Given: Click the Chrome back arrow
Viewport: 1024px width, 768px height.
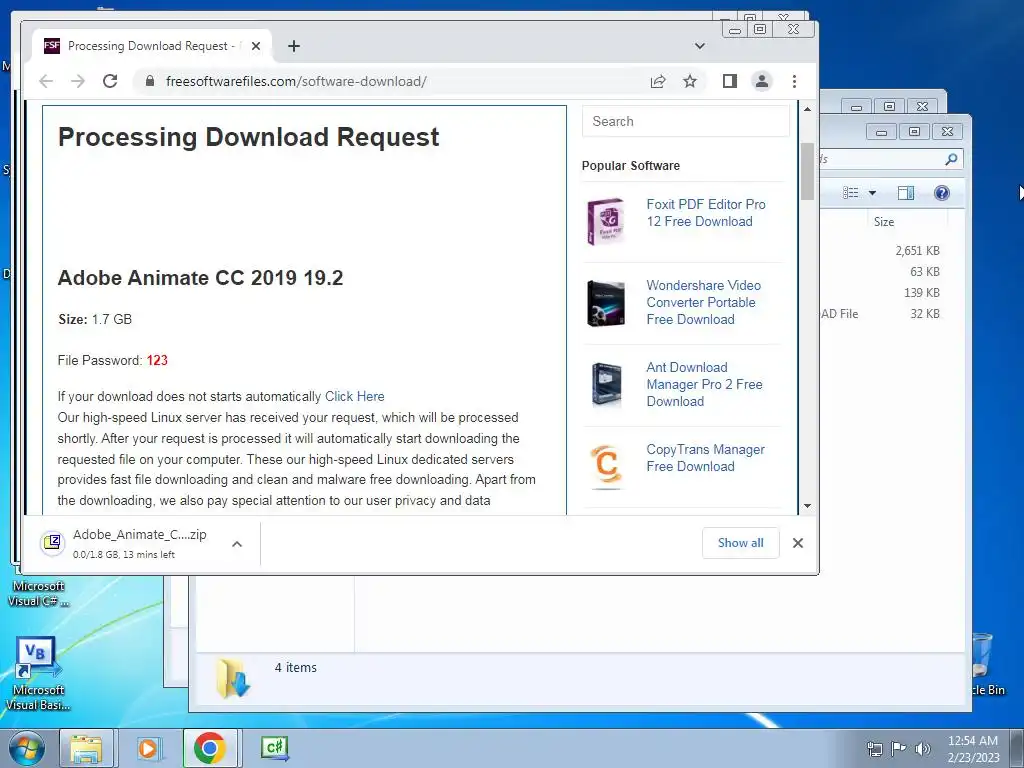Looking at the screenshot, I should [46, 81].
